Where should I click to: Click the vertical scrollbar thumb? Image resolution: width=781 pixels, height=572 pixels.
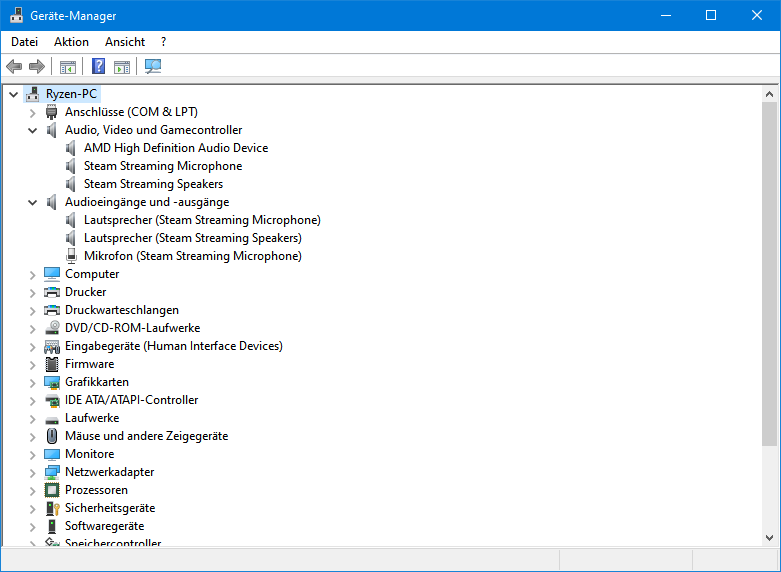pyautogui.click(x=769, y=274)
